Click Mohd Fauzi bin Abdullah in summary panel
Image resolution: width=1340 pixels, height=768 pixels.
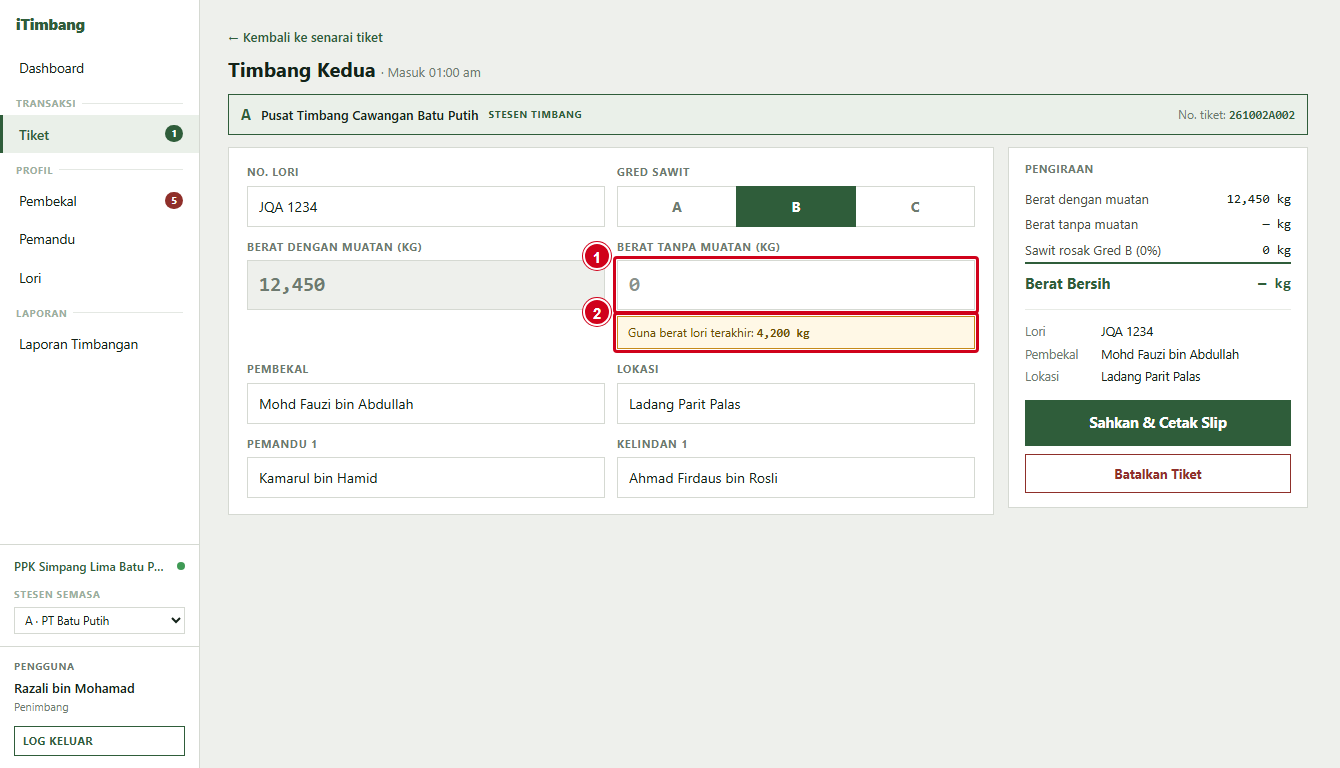1170,354
